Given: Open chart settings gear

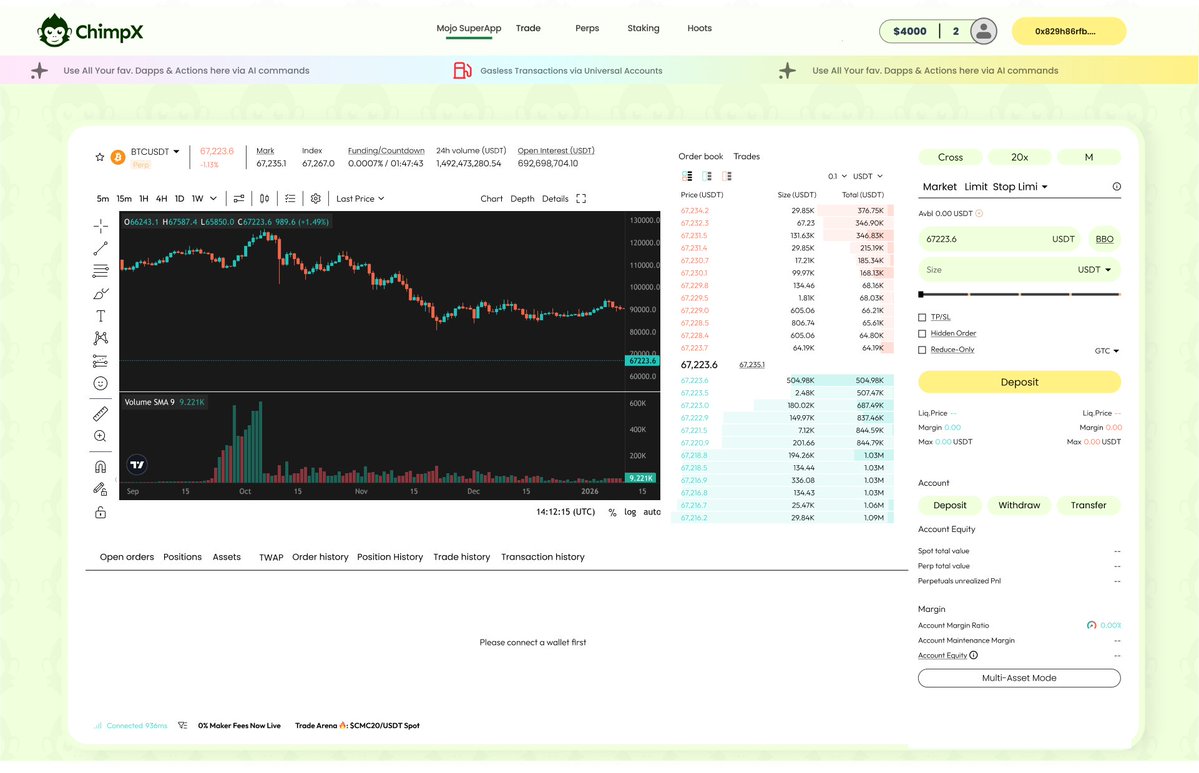Looking at the screenshot, I should tap(314, 198).
